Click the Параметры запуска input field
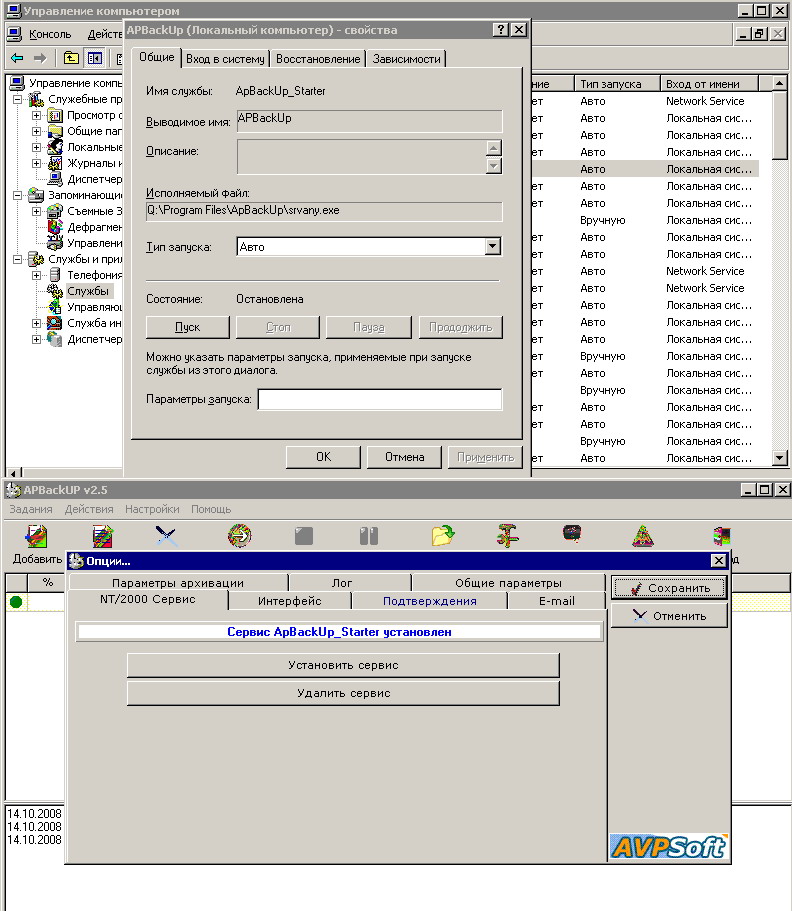 (x=379, y=400)
